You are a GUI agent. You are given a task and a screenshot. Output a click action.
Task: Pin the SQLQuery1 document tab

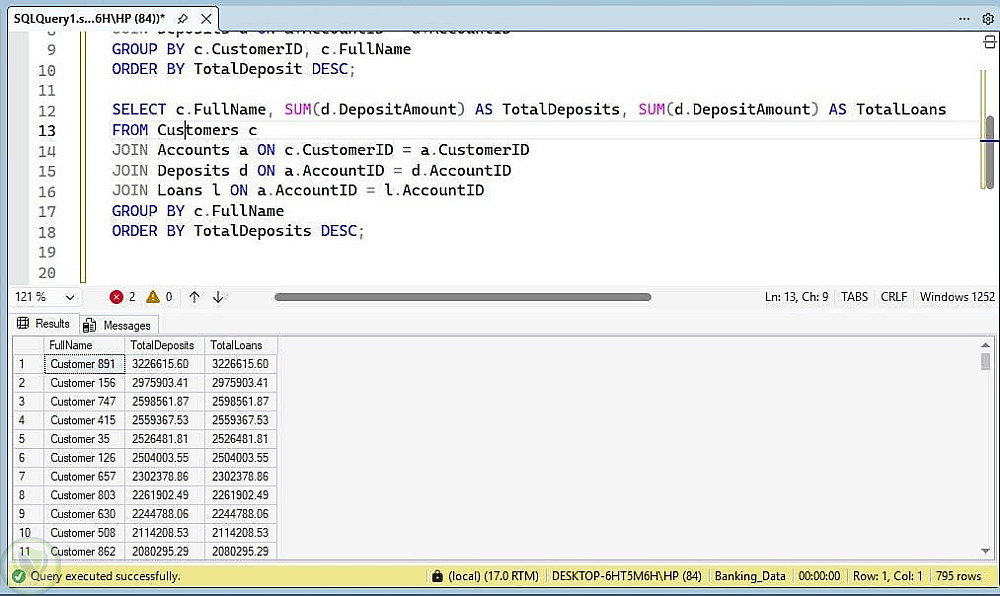pyautogui.click(x=182, y=18)
